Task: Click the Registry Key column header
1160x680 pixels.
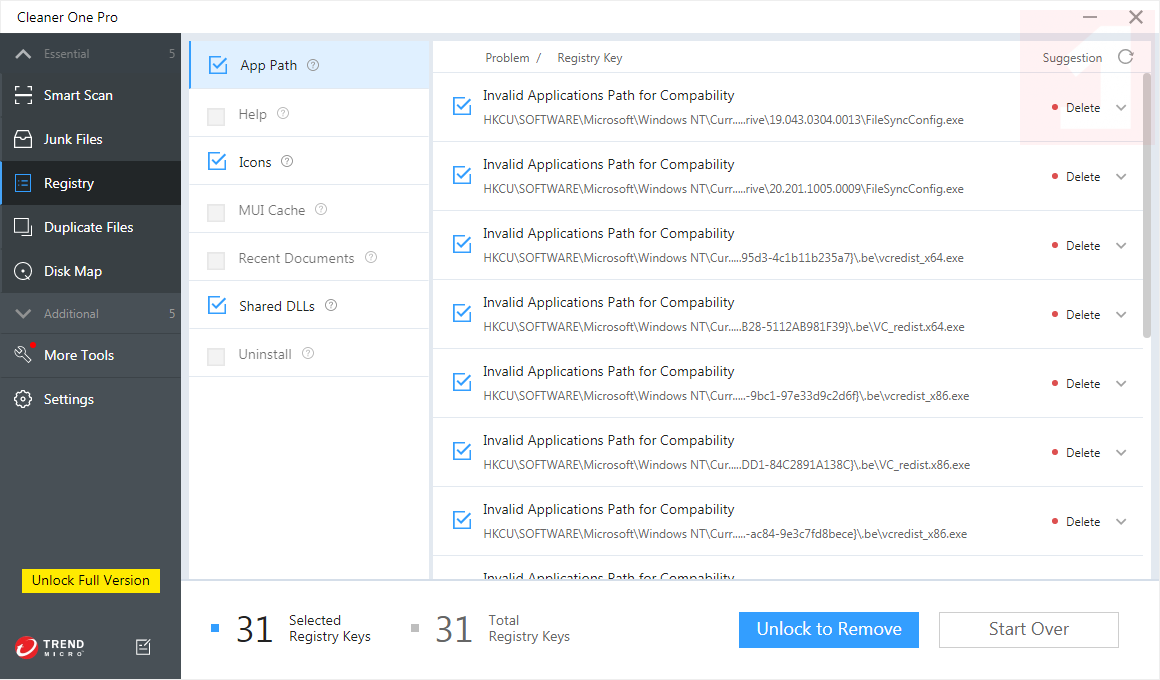Action: click(x=590, y=58)
